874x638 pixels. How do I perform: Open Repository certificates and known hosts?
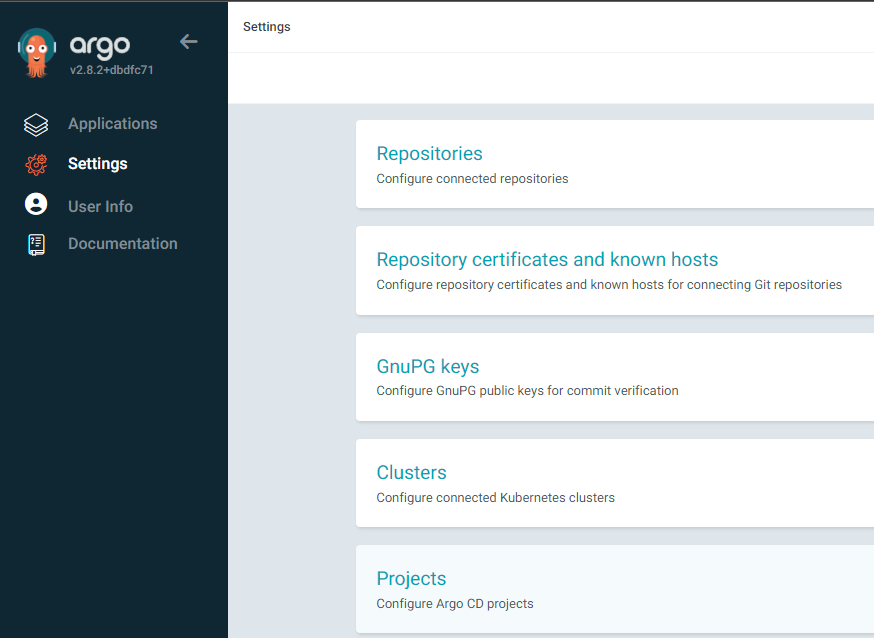(547, 260)
